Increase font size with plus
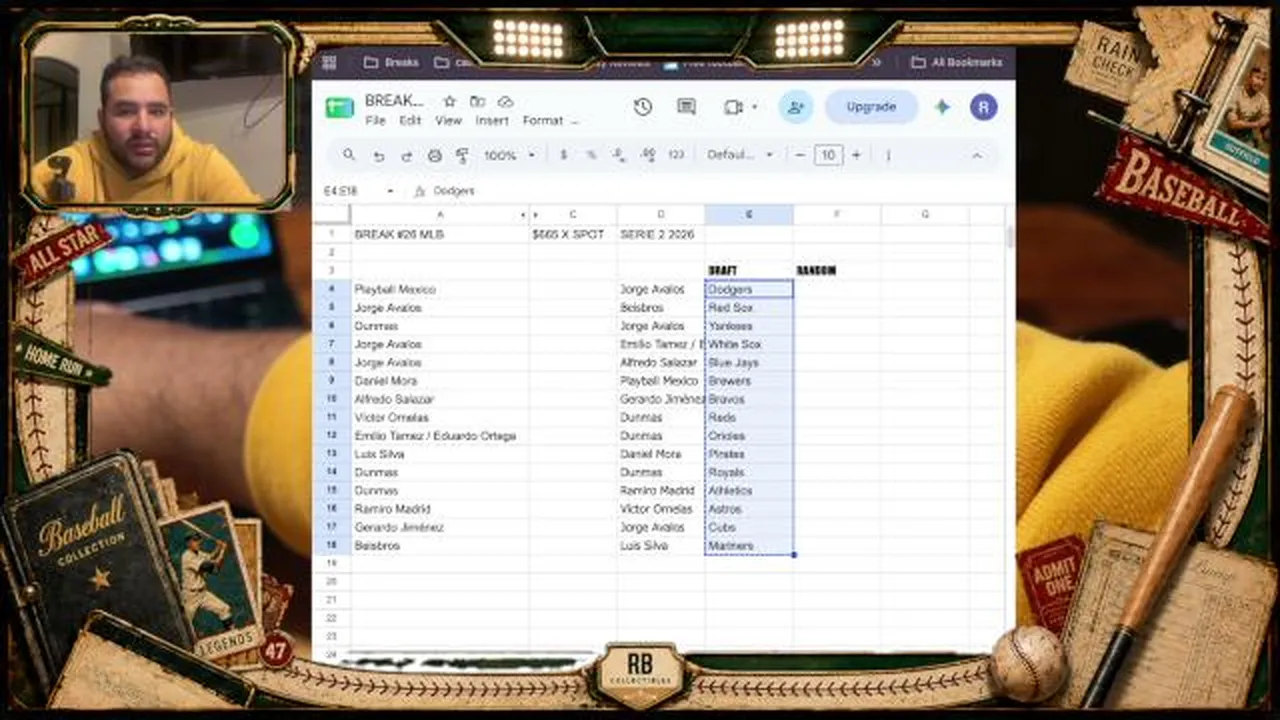The width and height of the screenshot is (1280, 720). tap(856, 155)
